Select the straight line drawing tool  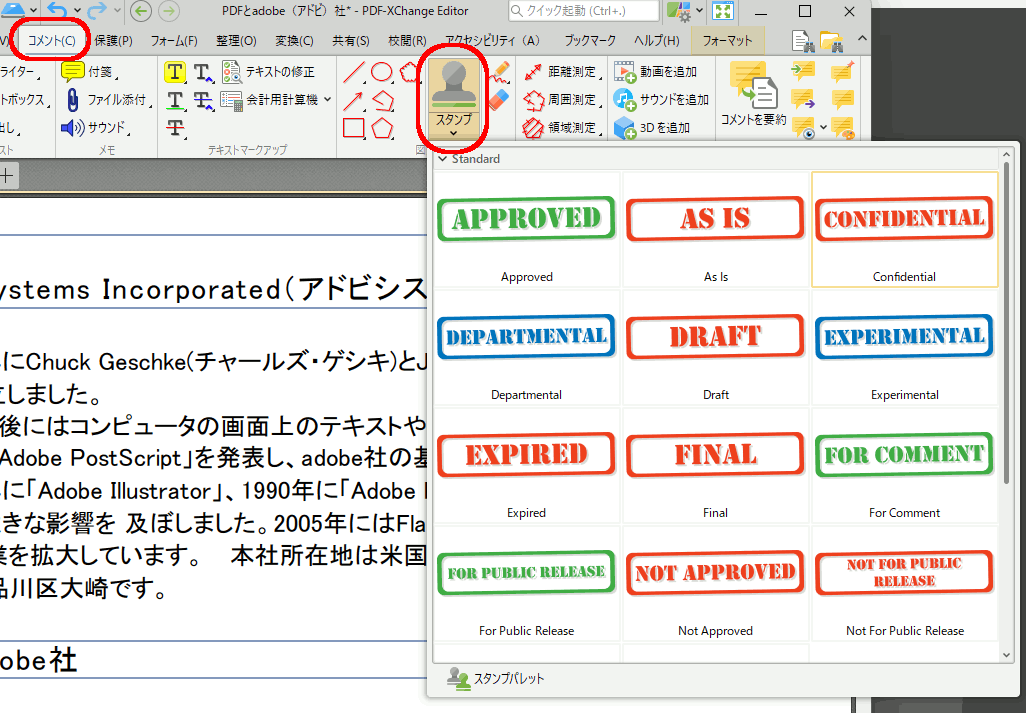(354, 72)
